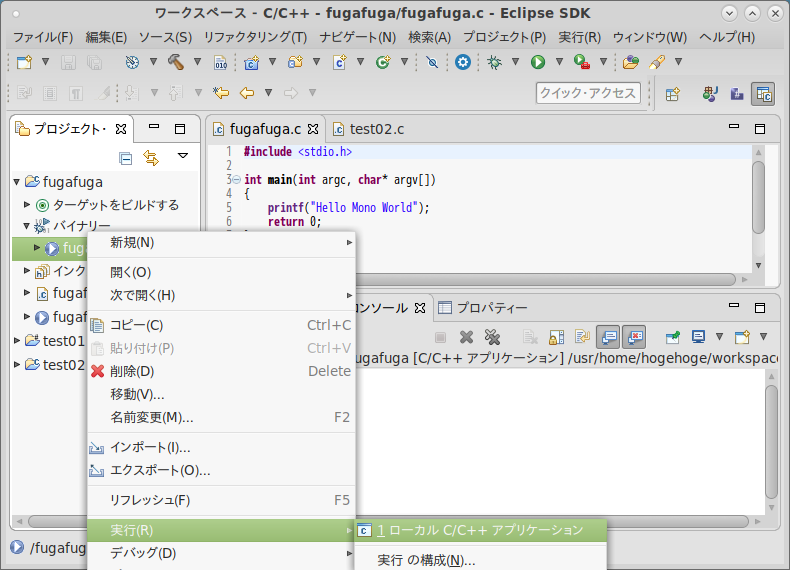Screen dimensions: 790x570
Task: Select 実行 の構成(N)... submenu item
Action: (481, 560)
